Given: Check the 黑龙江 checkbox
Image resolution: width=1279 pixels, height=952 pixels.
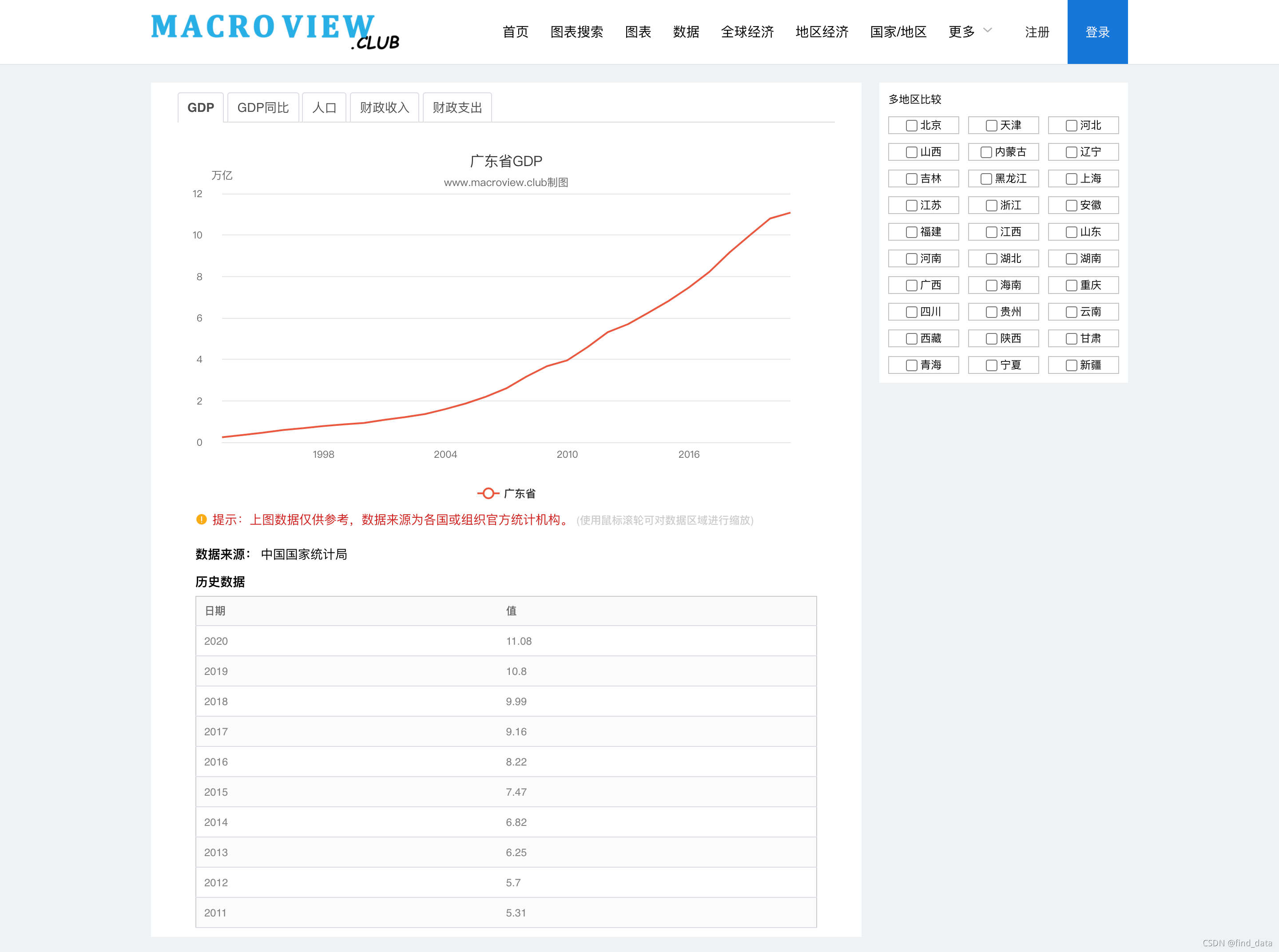Looking at the screenshot, I should 986,178.
